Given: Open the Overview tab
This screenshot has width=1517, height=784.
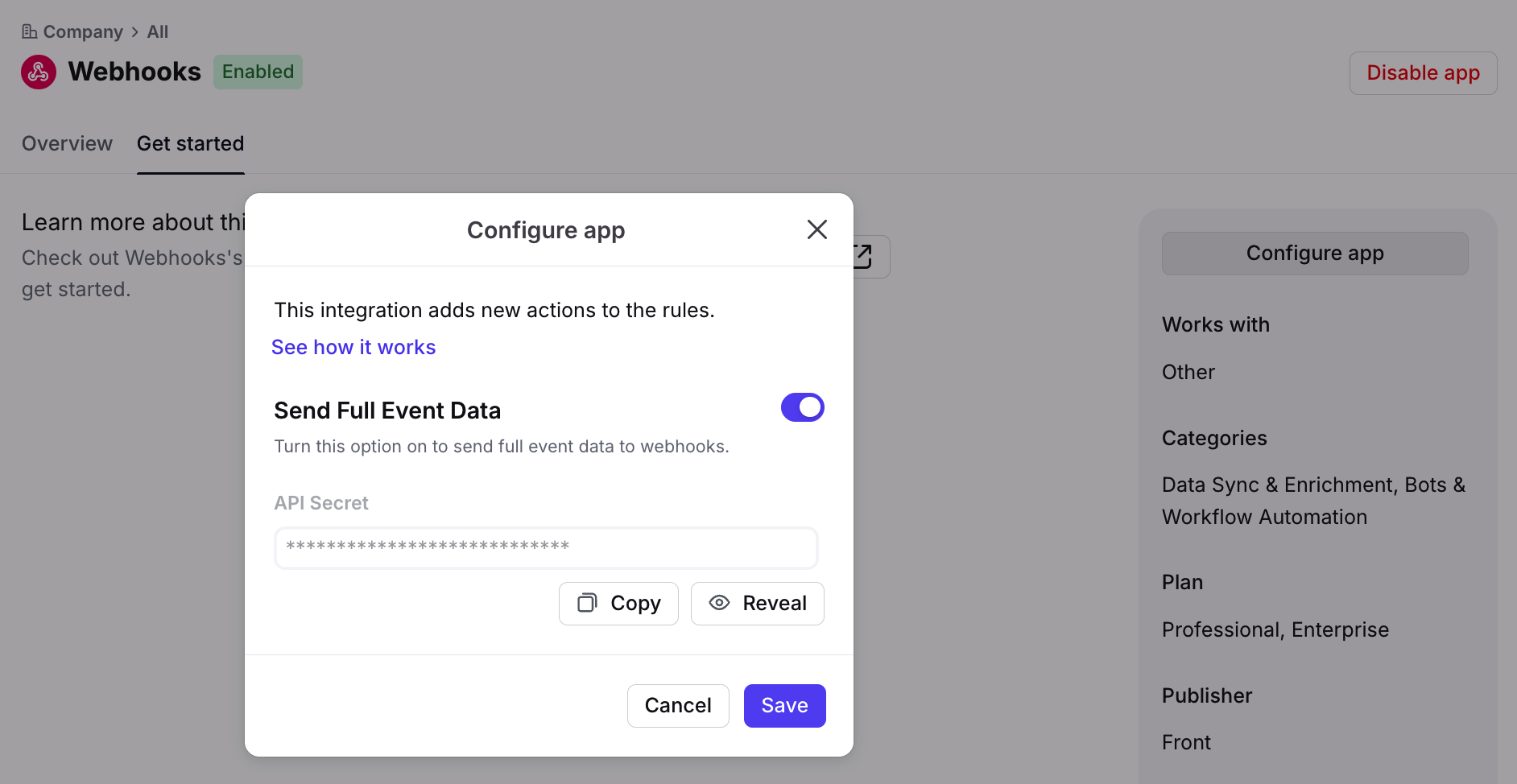Looking at the screenshot, I should pos(67,143).
